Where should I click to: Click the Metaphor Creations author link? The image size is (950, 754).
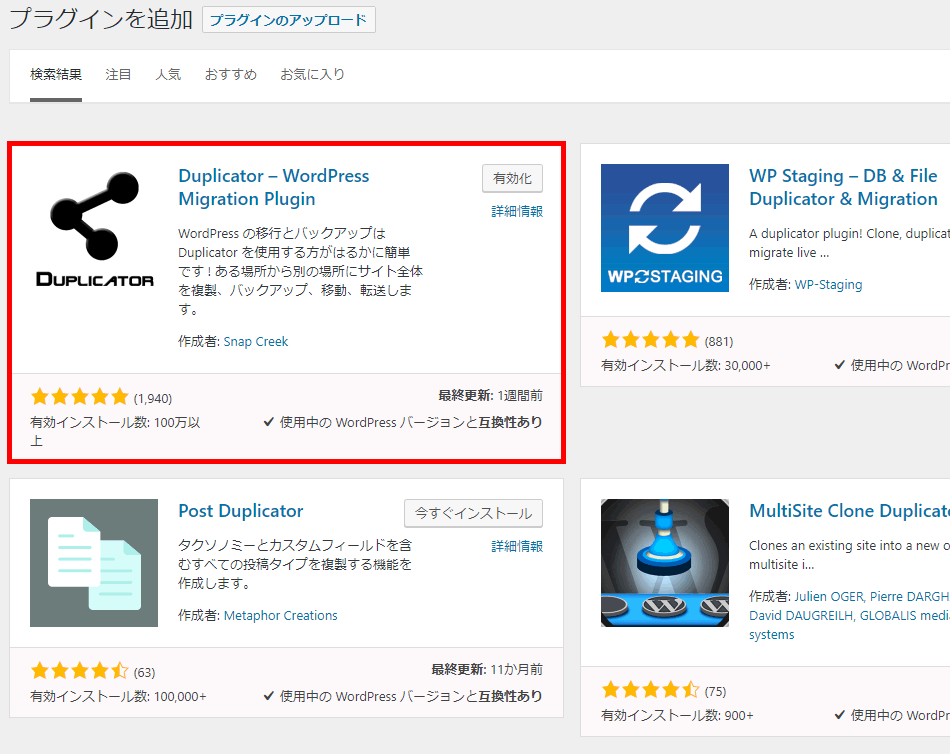click(281, 616)
